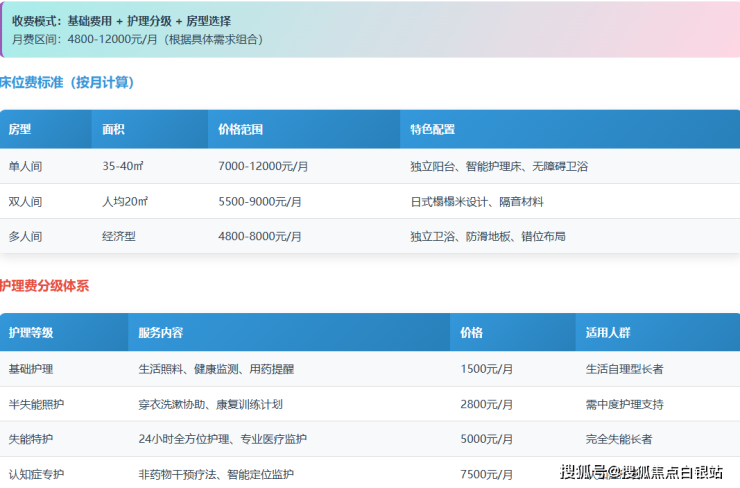The width and height of the screenshot is (740, 488).
Task: Select the 单人间 row label
Action: click(x=25, y=166)
